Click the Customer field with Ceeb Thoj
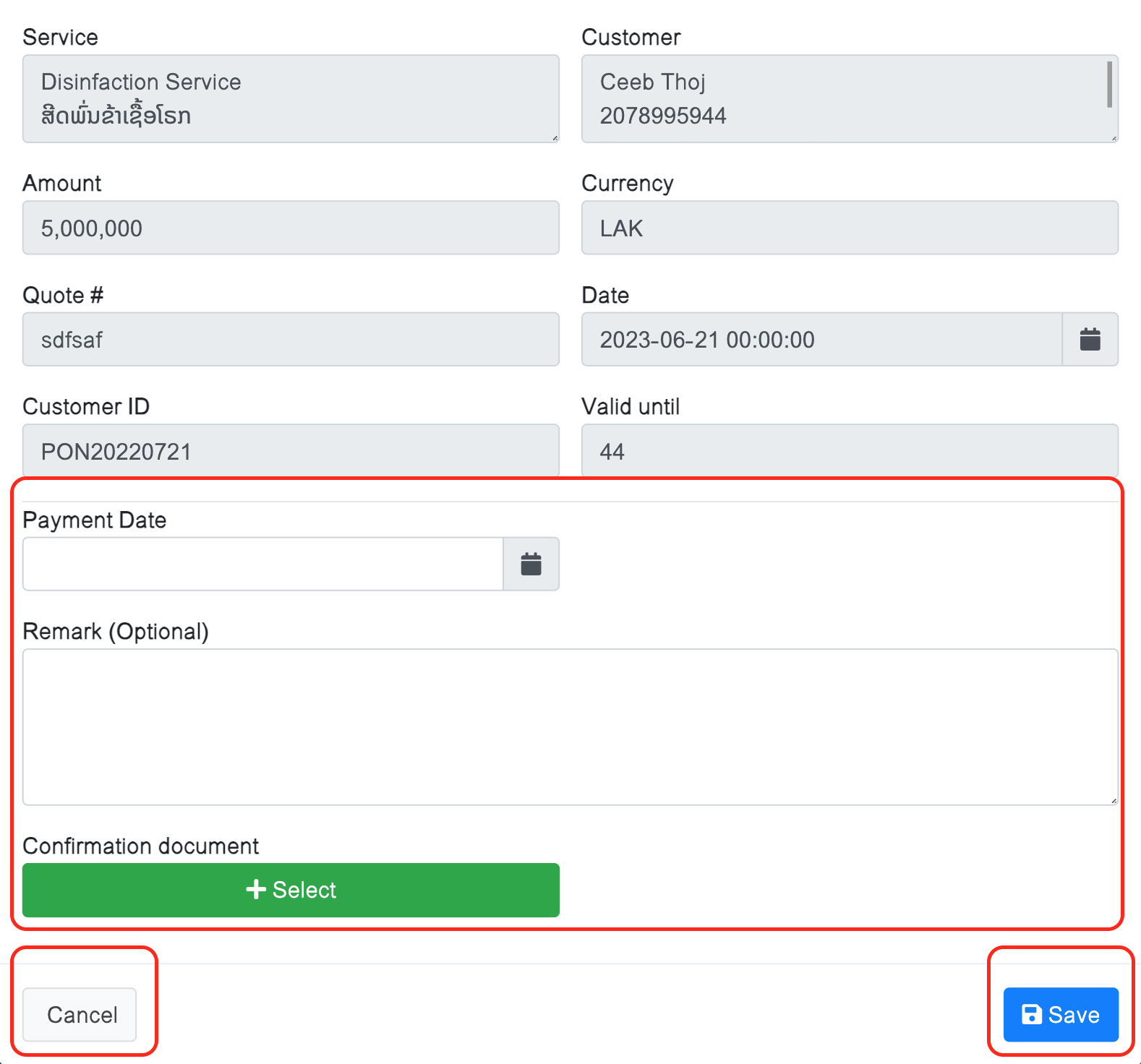The width and height of the screenshot is (1141, 1064). 850,98
